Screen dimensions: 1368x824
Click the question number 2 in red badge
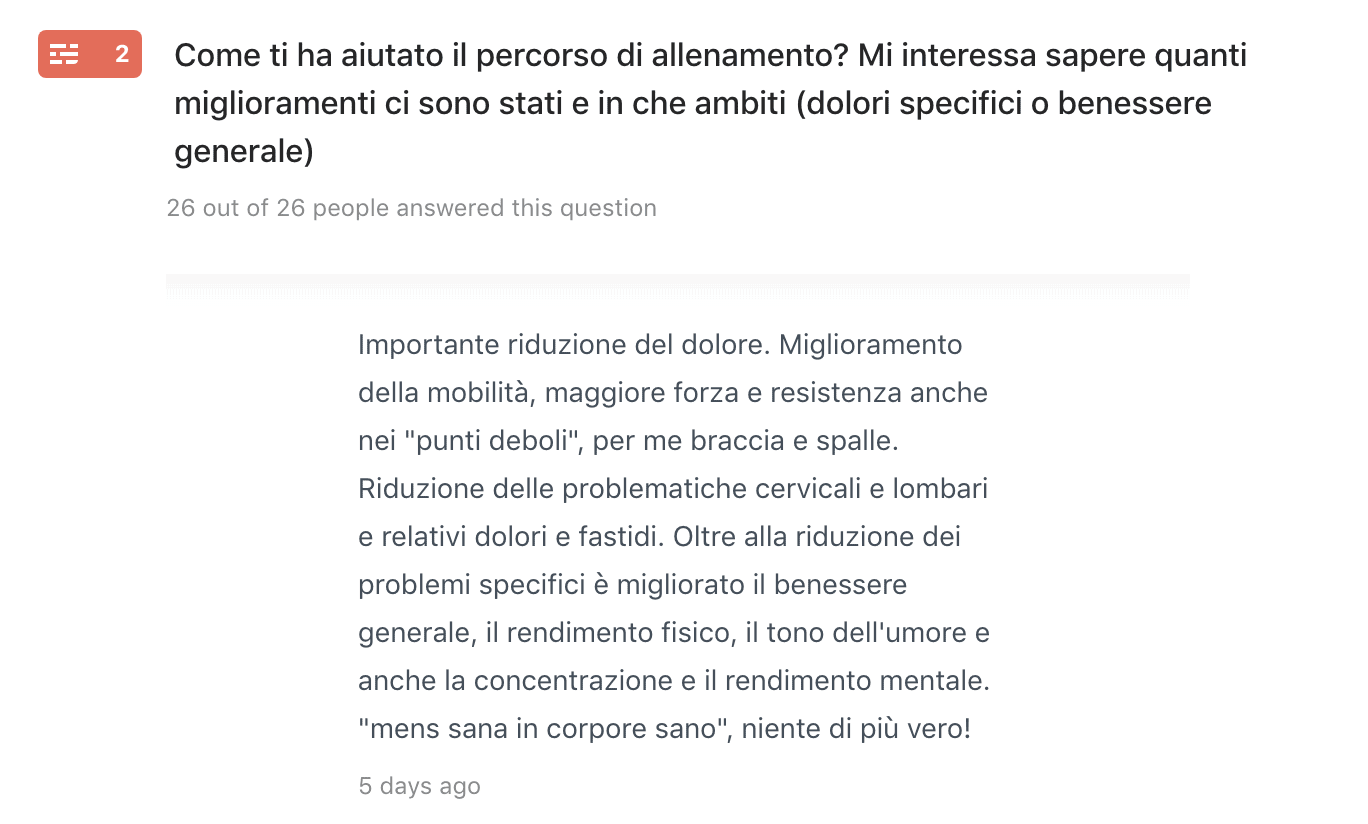[122, 54]
